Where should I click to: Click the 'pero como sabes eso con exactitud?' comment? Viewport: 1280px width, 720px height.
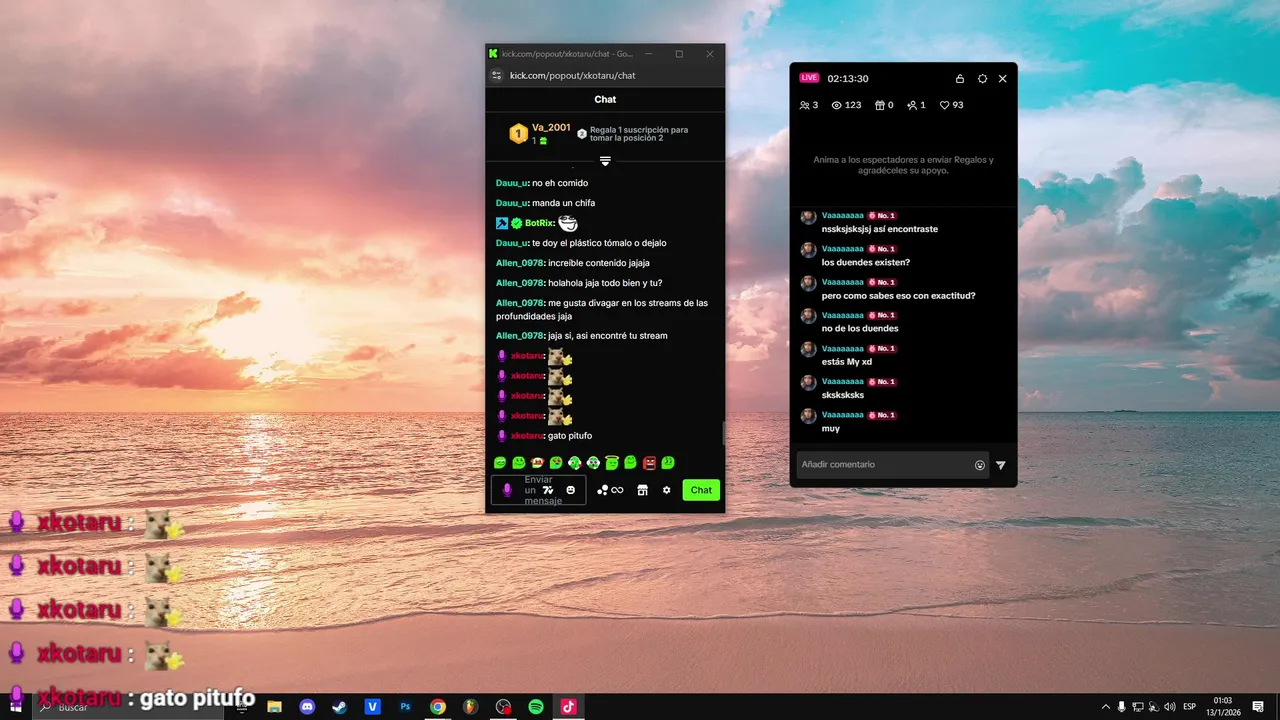click(x=898, y=296)
